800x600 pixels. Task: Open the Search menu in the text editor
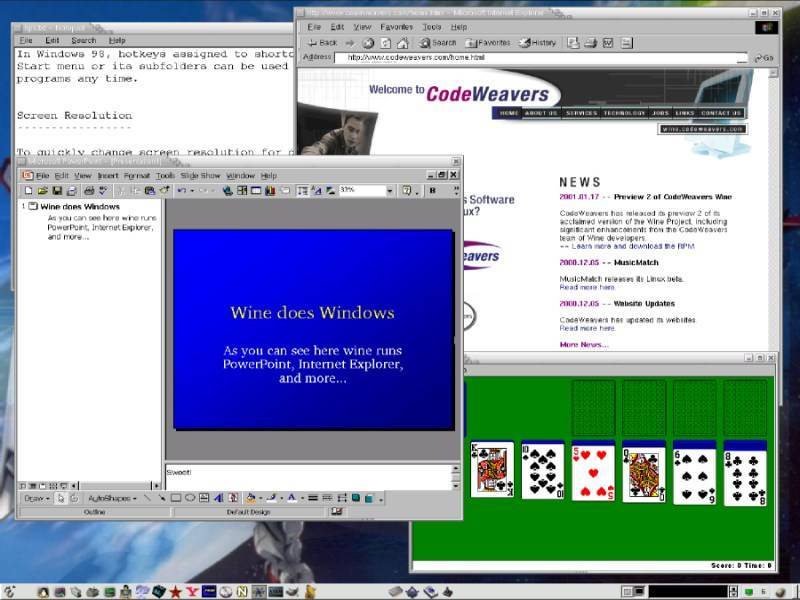(84, 40)
